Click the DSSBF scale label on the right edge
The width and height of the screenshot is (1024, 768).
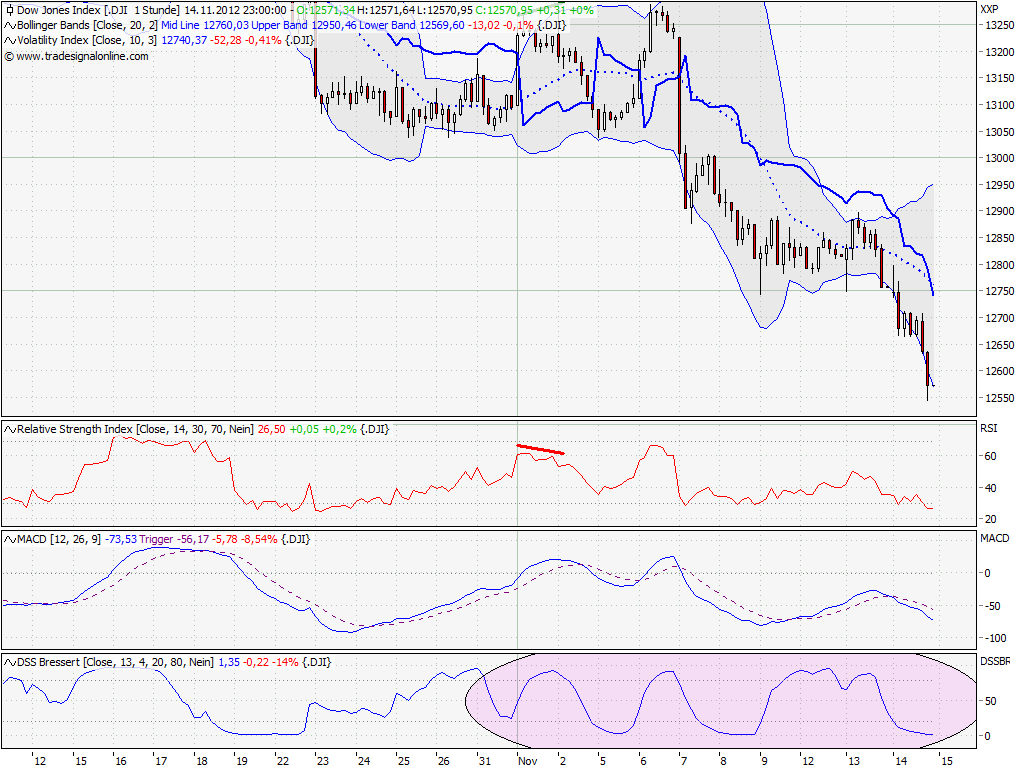tap(993, 661)
